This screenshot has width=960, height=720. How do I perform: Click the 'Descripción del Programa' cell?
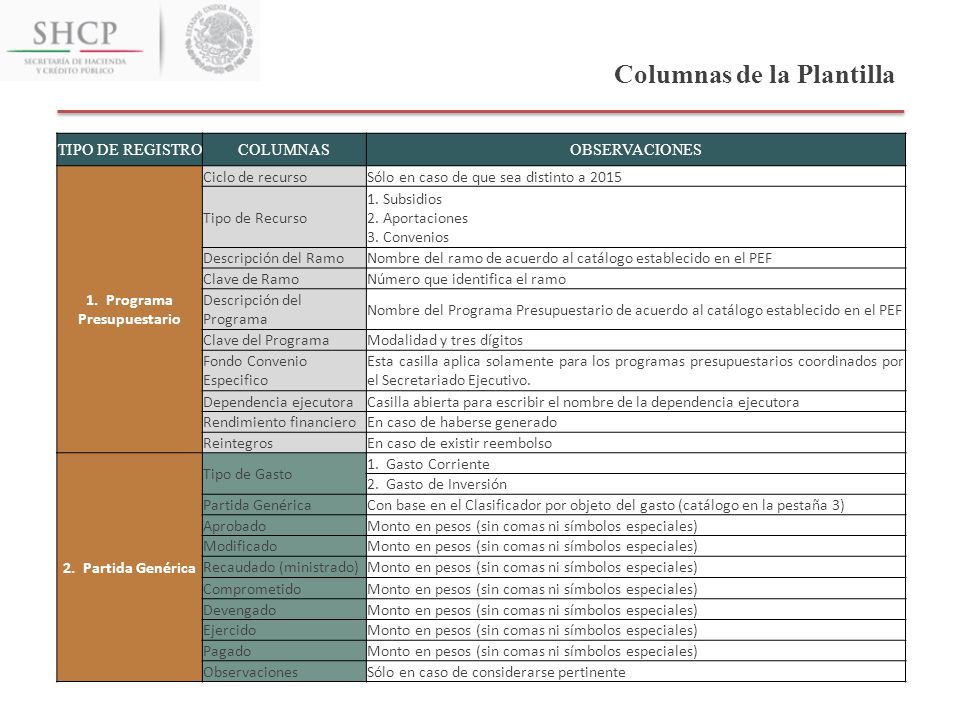coord(284,309)
